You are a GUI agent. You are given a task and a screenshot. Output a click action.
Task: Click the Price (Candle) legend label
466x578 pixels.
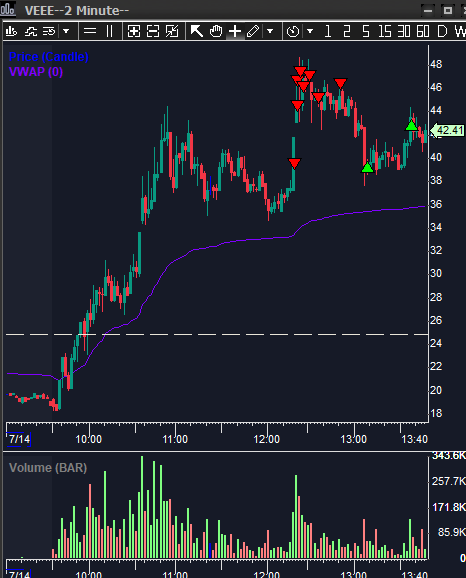pyautogui.click(x=49, y=57)
